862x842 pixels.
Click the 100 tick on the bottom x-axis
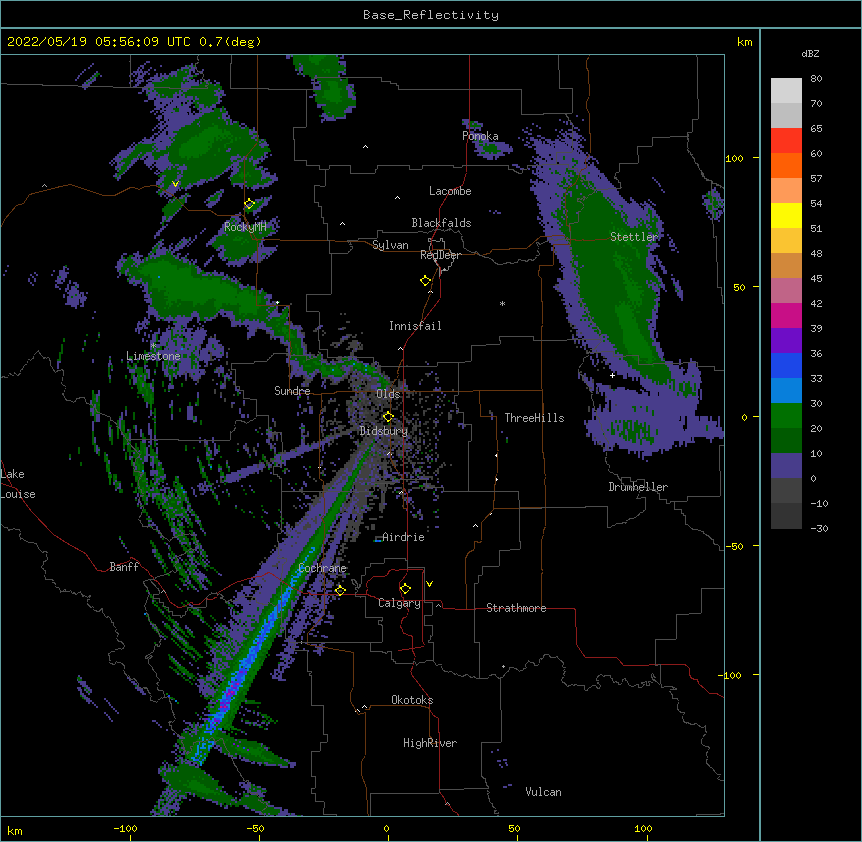point(643,828)
